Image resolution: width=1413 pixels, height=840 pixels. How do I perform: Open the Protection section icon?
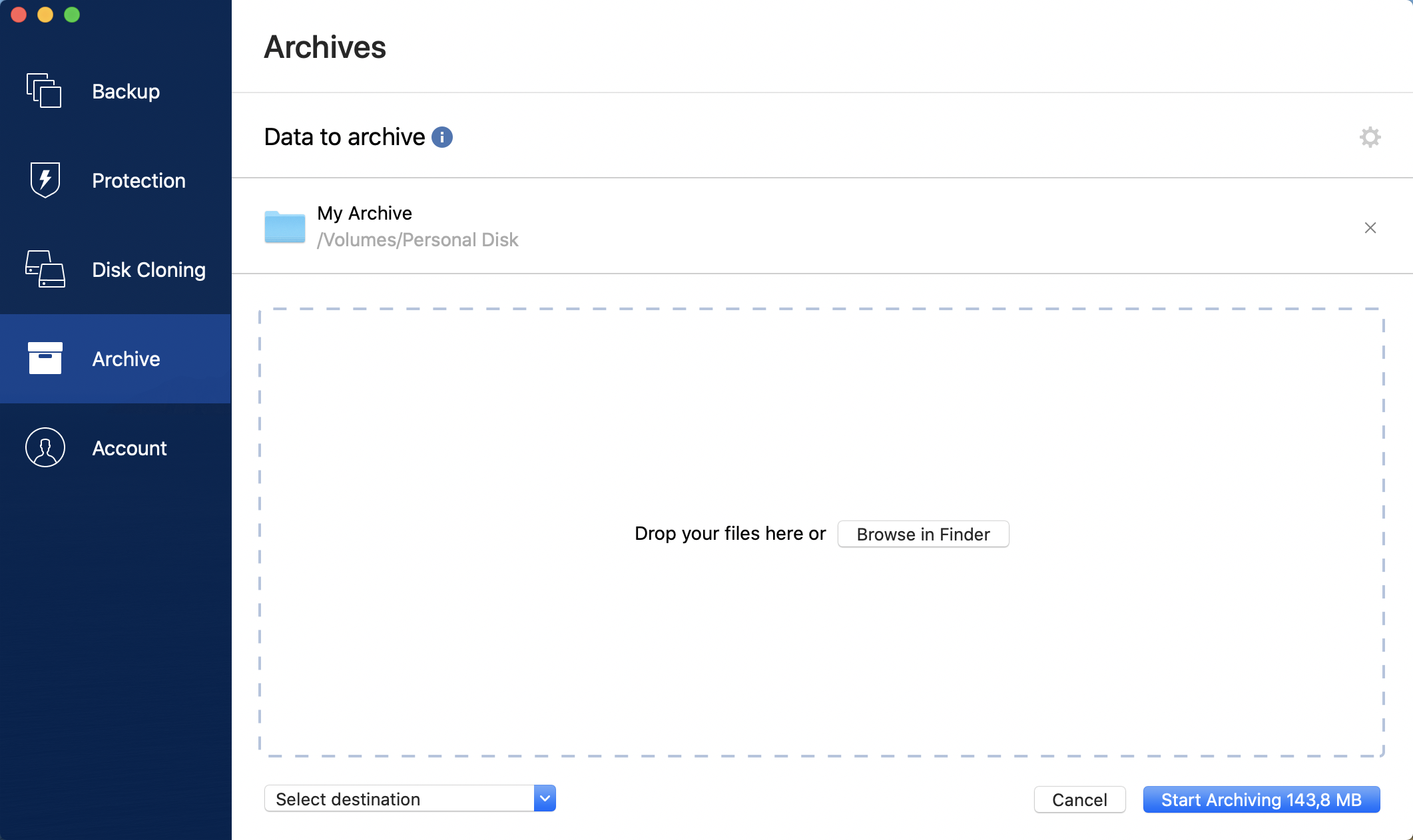pyautogui.click(x=45, y=180)
